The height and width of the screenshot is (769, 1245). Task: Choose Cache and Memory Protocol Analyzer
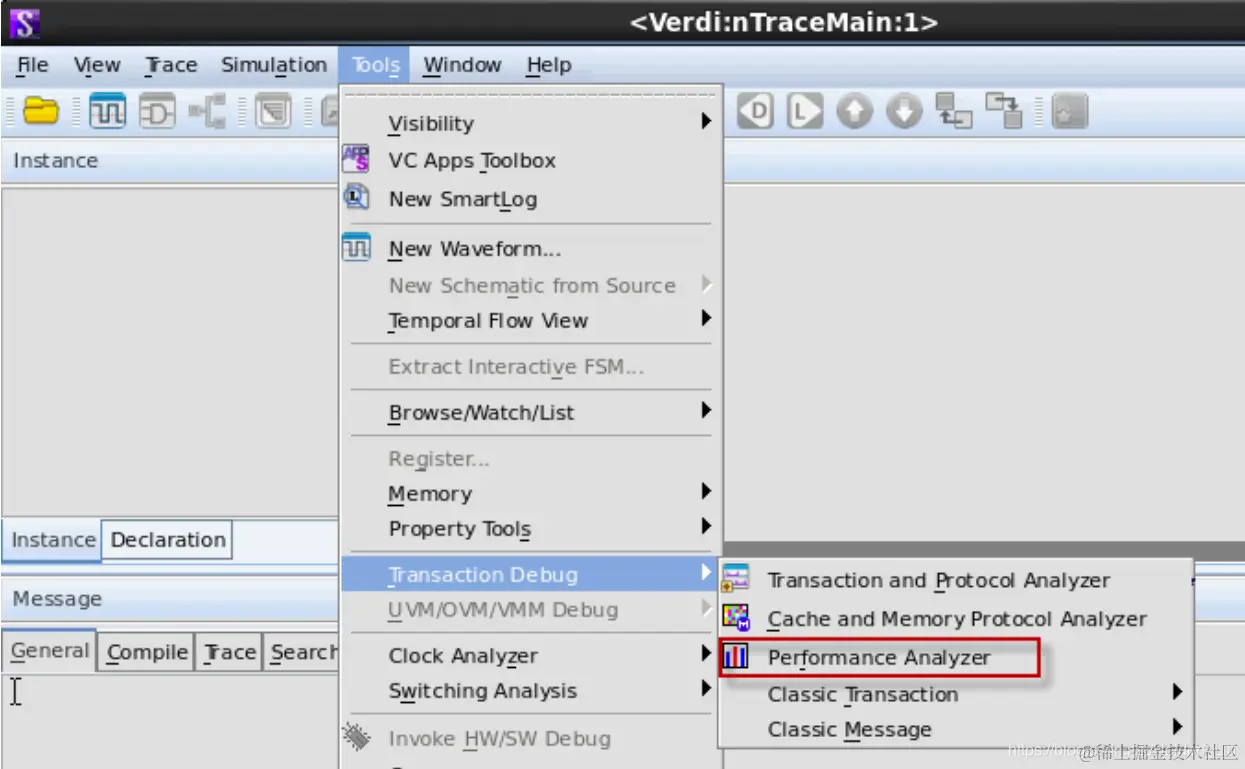pyautogui.click(x=956, y=619)
